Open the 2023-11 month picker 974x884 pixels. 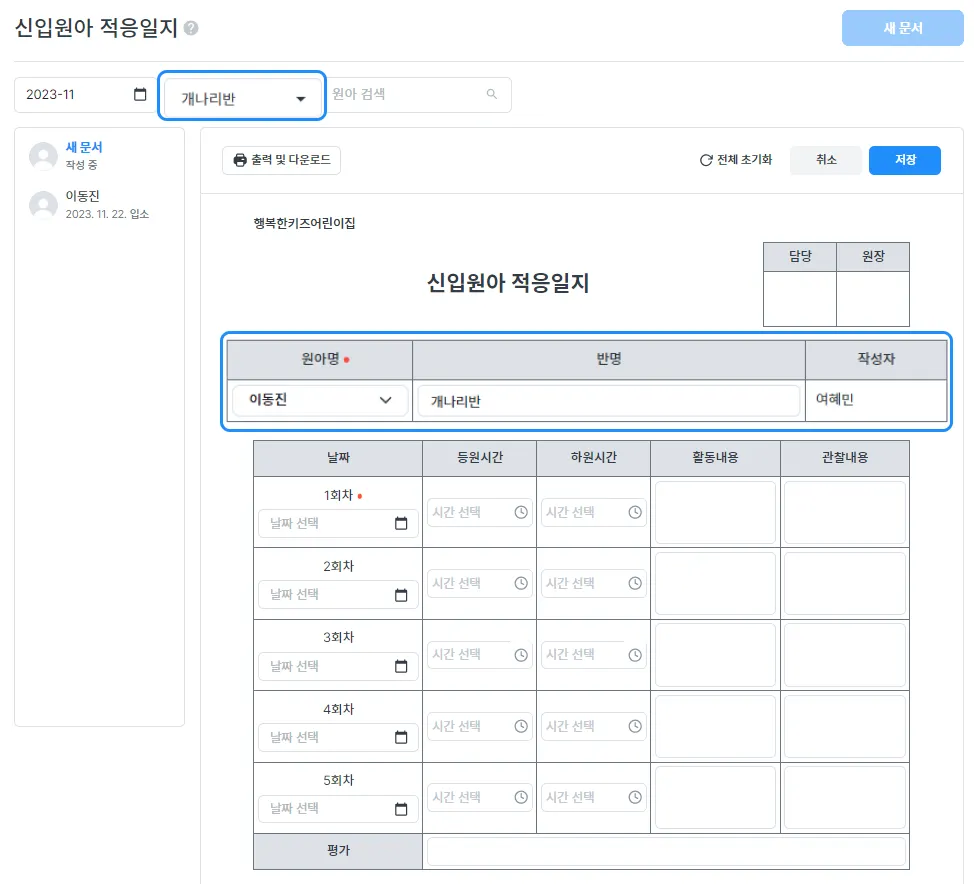(x=85, y=94)
